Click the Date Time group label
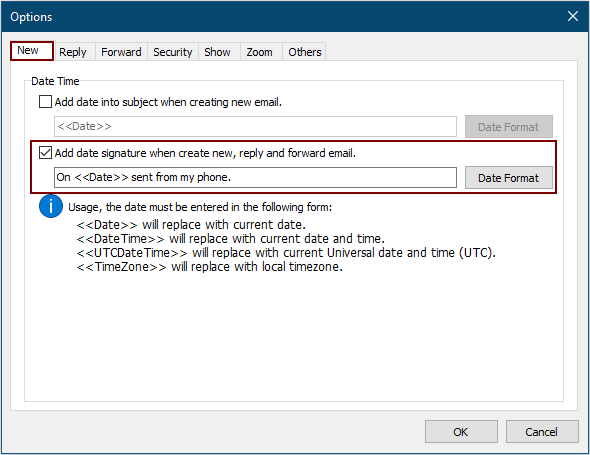 tap(55, 81)
